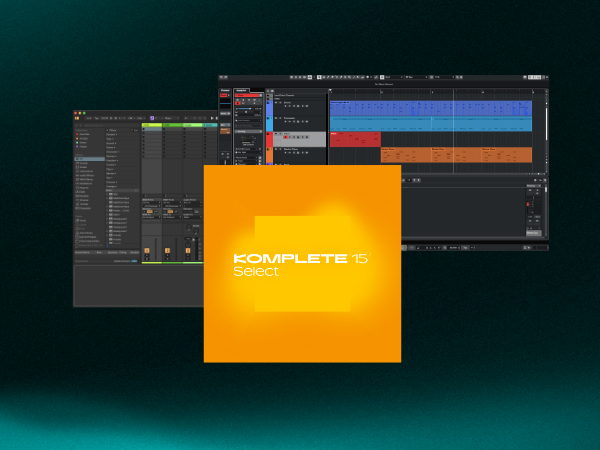Adjust the Cubase Inspector volume slider
The height and width of the screenshot is (450, 600).
(245, 109)
